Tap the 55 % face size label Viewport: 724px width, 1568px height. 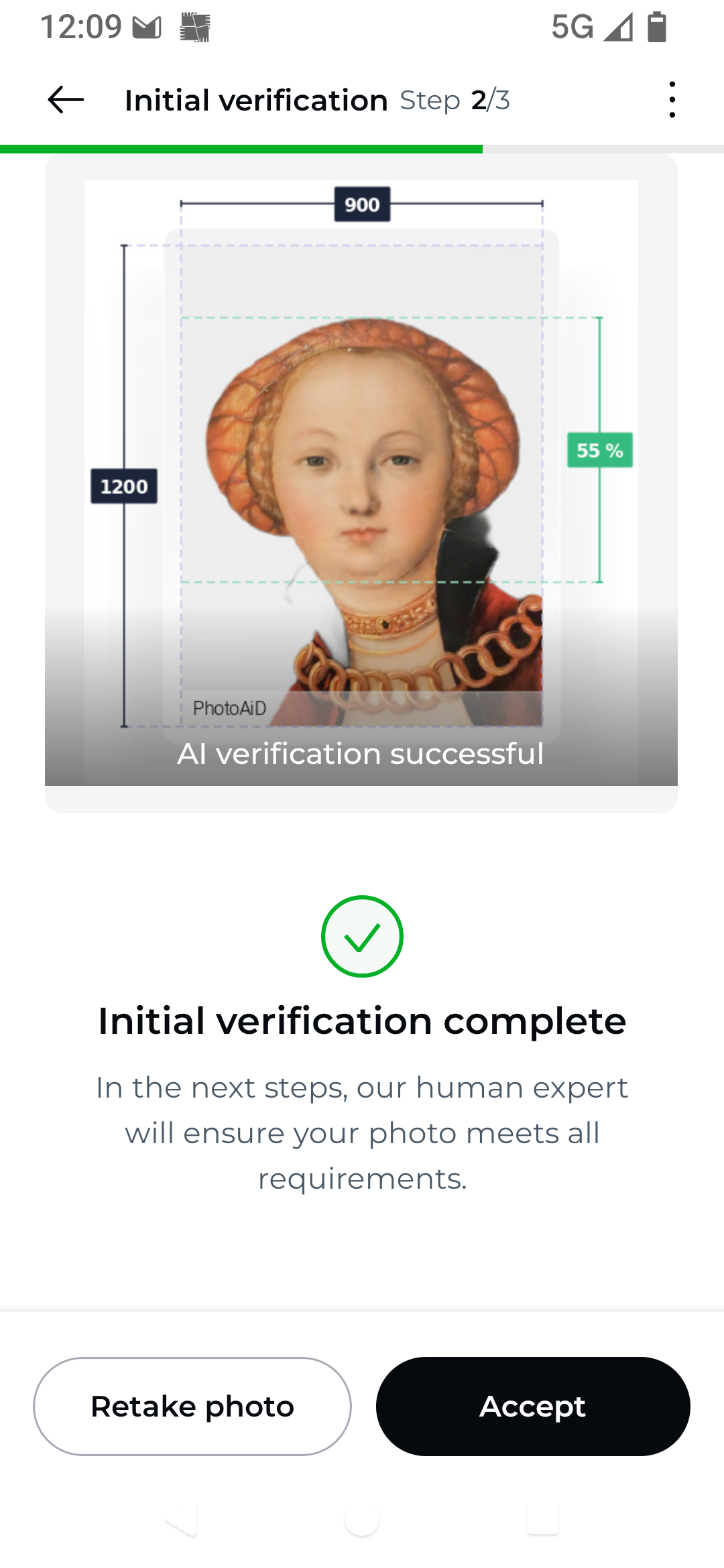600,450
